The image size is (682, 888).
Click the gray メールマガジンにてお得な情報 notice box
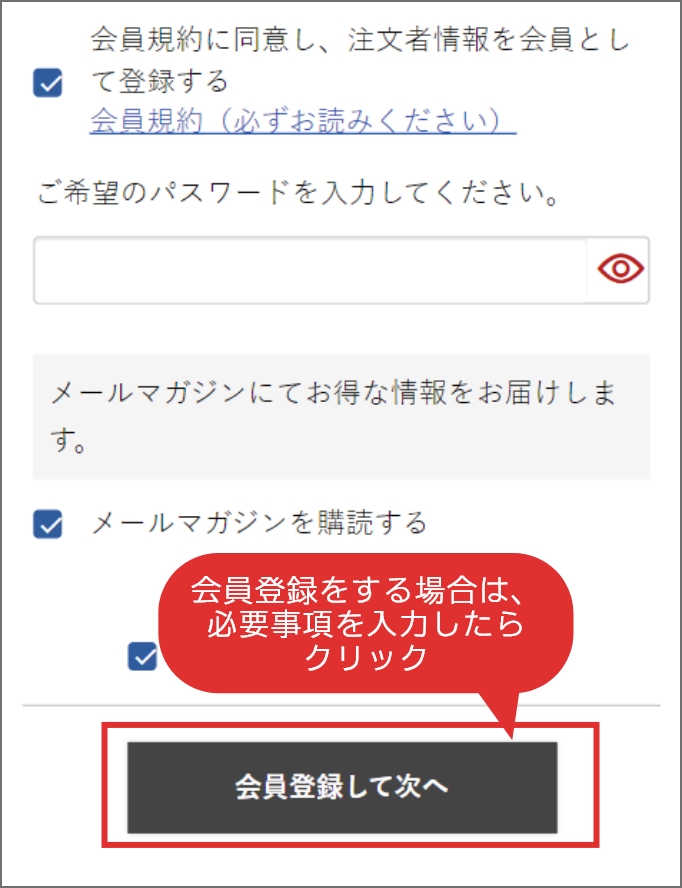[342, 417]
